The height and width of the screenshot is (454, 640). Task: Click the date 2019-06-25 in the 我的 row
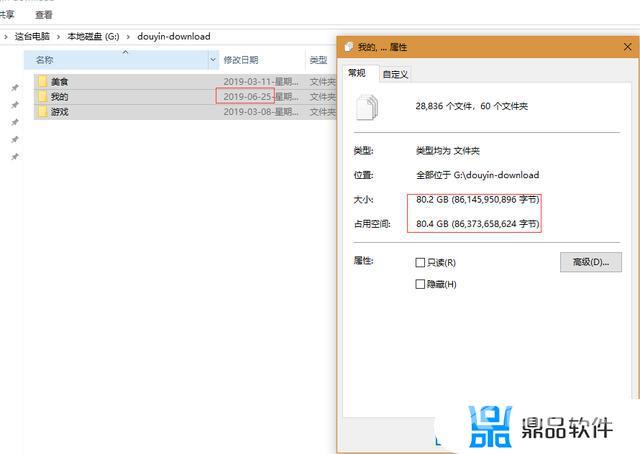point(247,97)
